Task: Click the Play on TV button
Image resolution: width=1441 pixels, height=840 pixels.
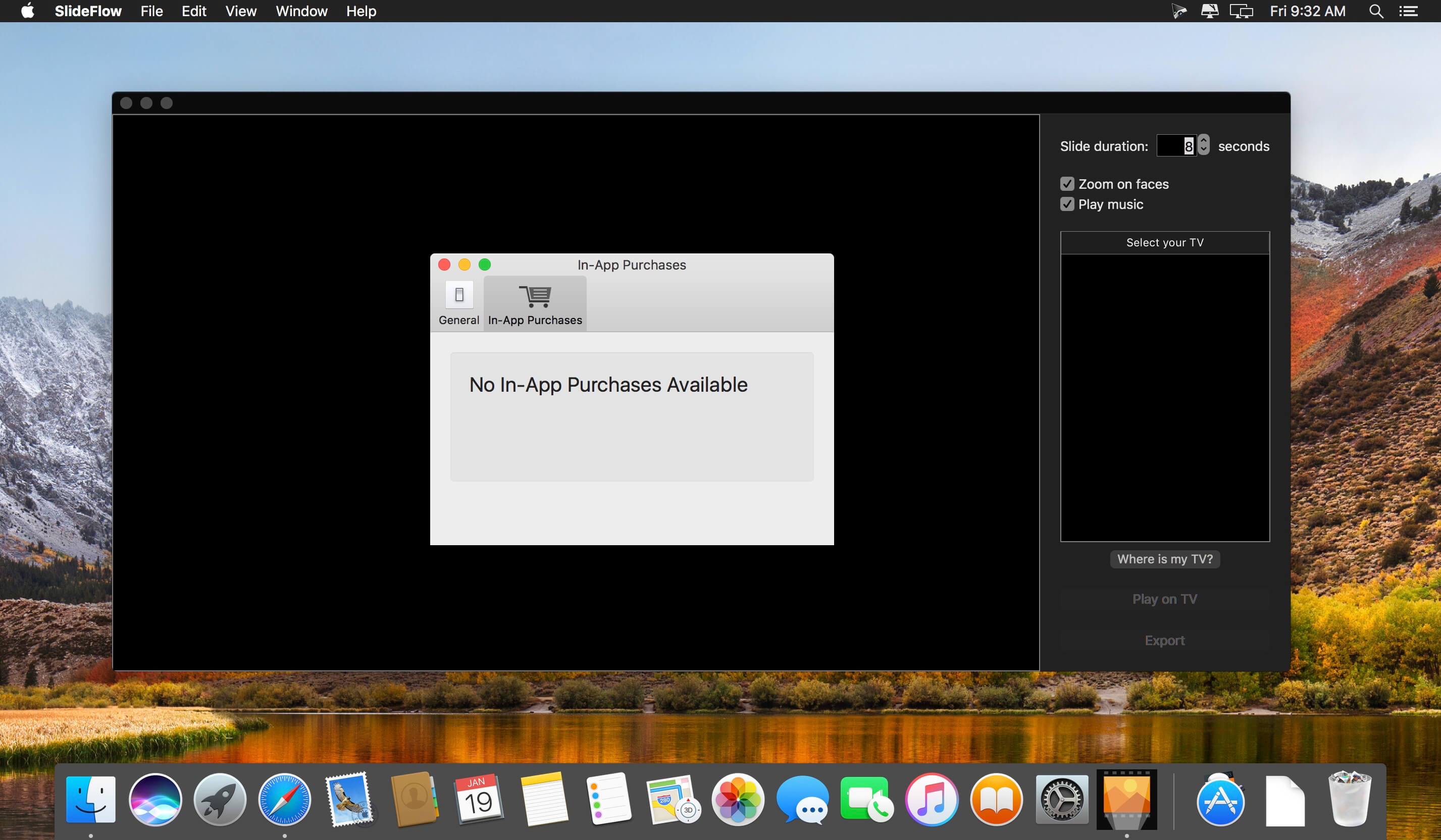Action: click(1165, 599)
